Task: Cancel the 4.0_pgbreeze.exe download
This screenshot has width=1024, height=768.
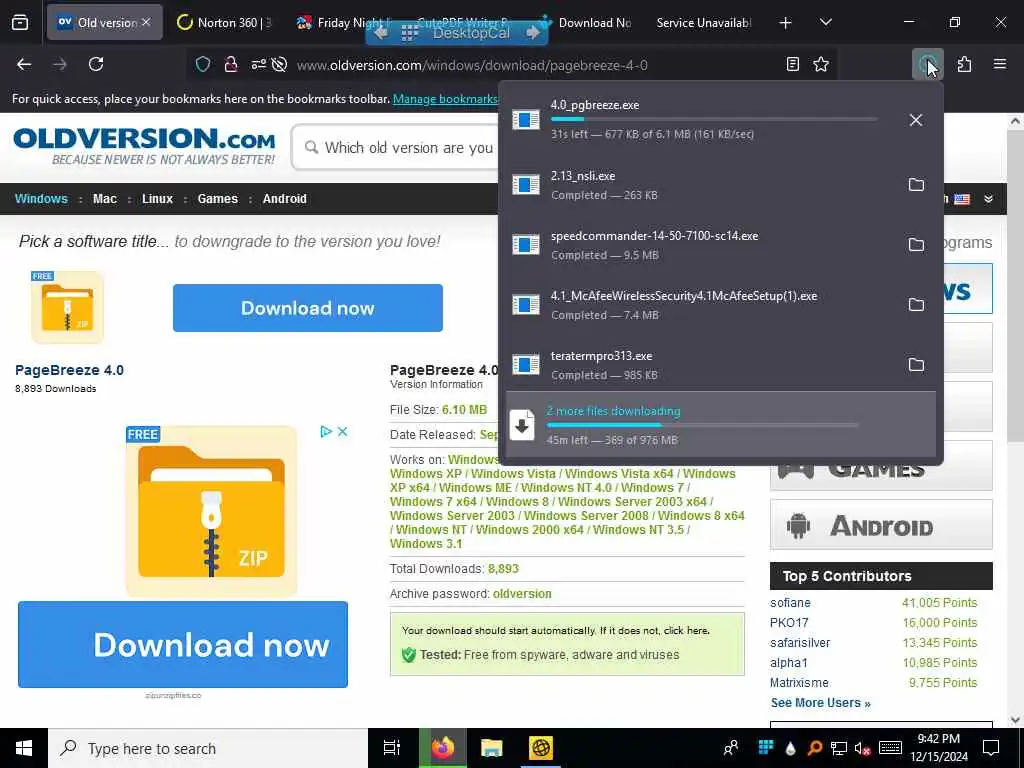Action: [x=916, y=120]
